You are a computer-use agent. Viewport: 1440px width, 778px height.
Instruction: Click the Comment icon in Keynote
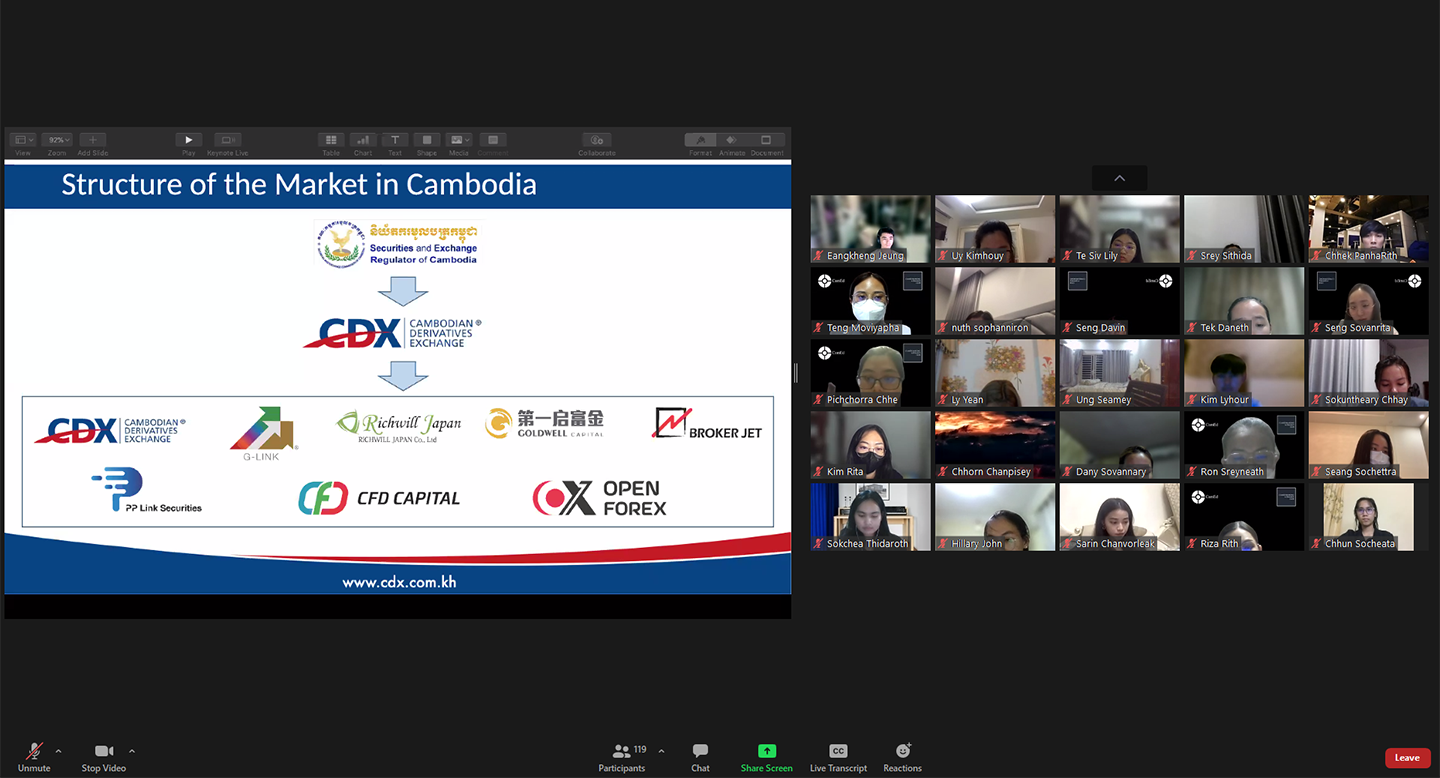(492, 140)
